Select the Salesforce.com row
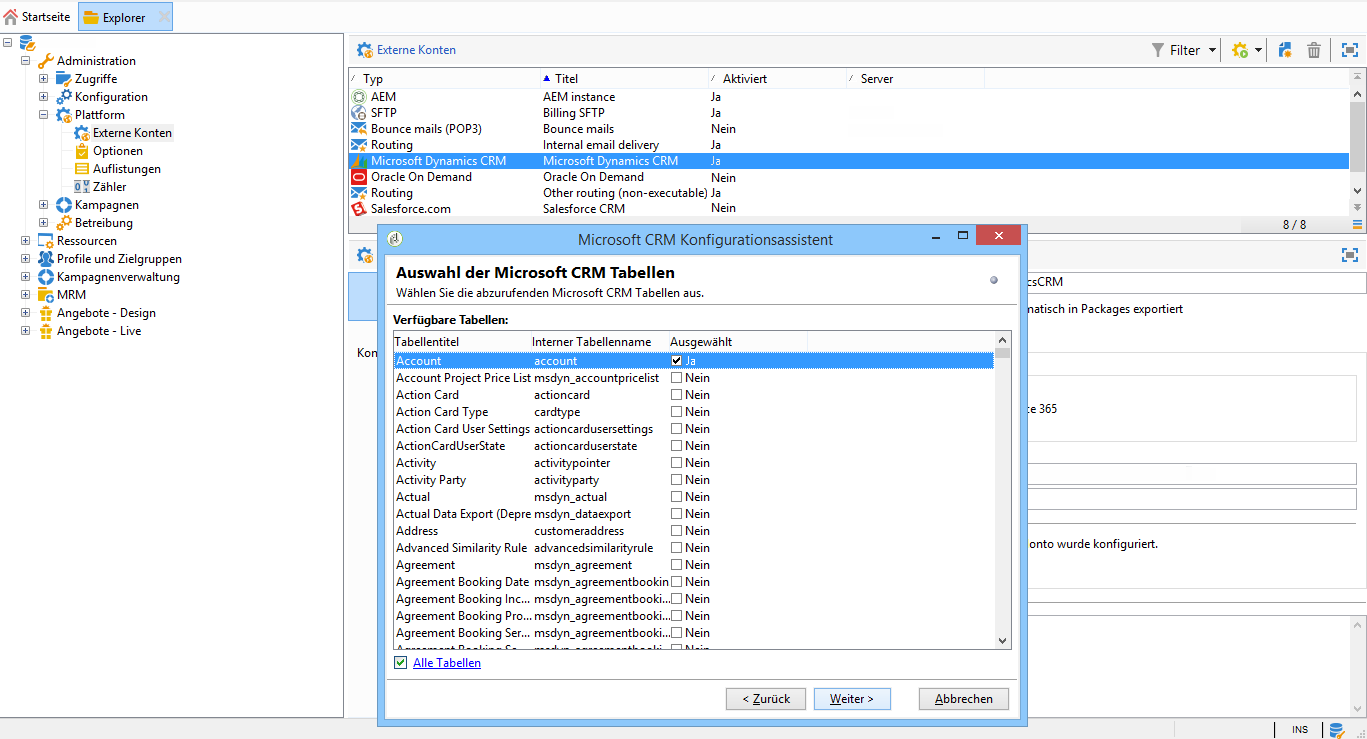 849,208
